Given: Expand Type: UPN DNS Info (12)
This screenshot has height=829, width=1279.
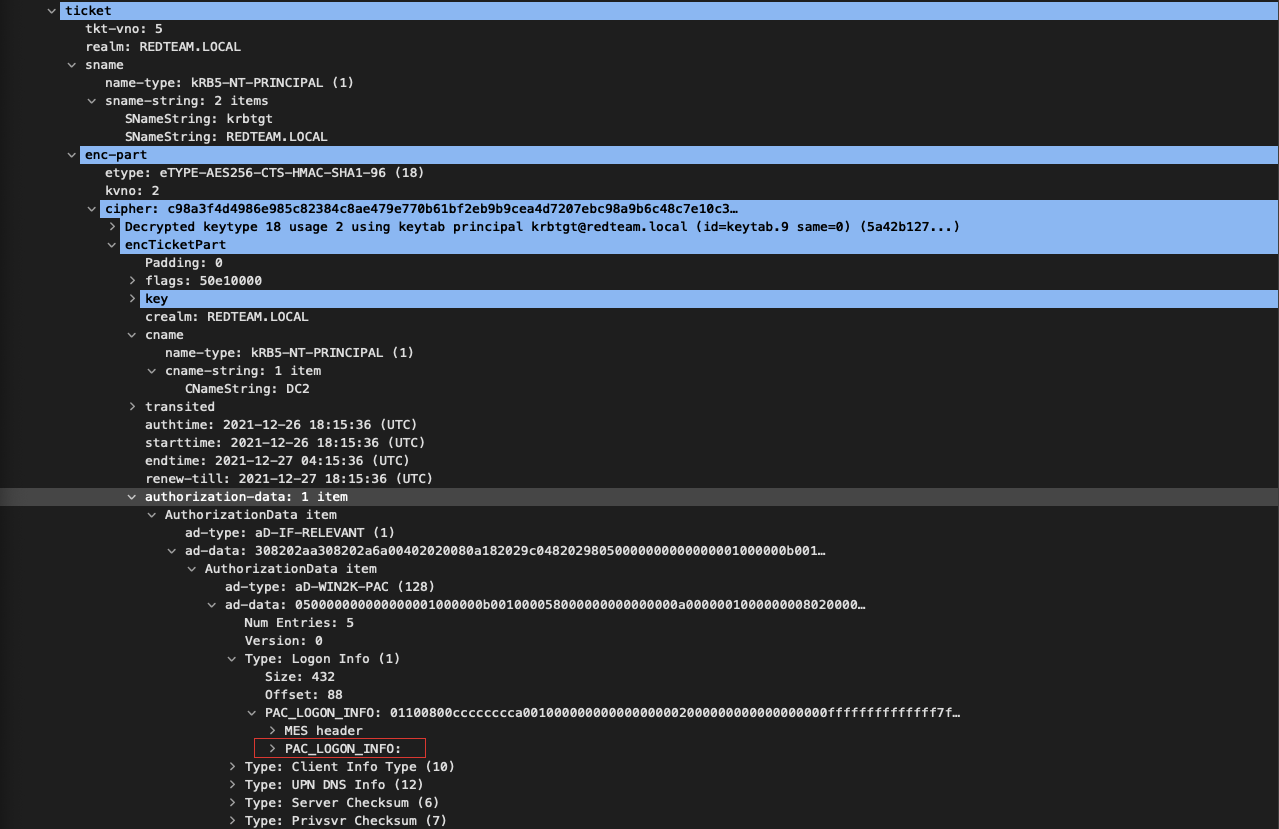Looking at the screenshot, I should (x=232, y=785).
